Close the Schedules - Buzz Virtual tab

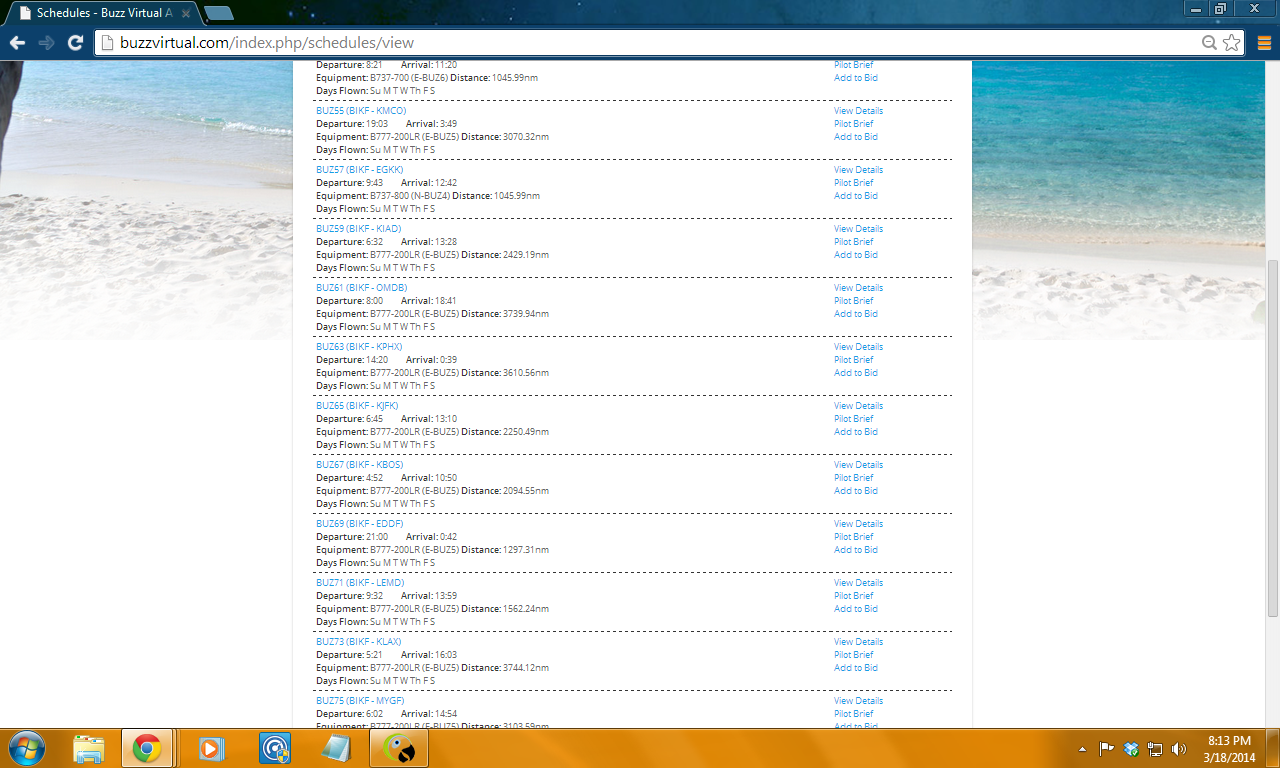(186, 14)
